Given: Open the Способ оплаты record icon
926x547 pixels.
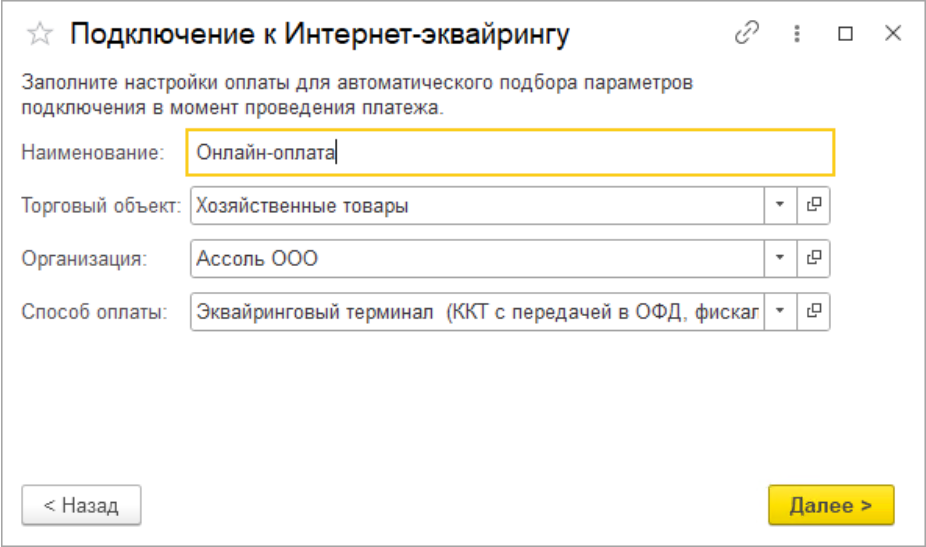Looking at the screenshot, I should [x=814, y=311].
